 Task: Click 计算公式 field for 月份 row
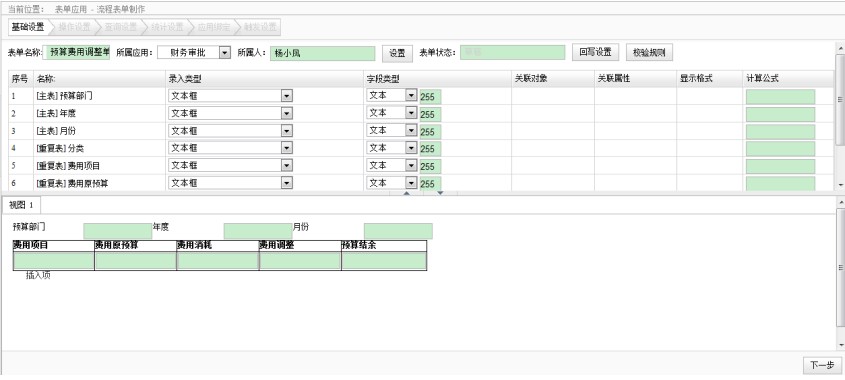(780, 132)
